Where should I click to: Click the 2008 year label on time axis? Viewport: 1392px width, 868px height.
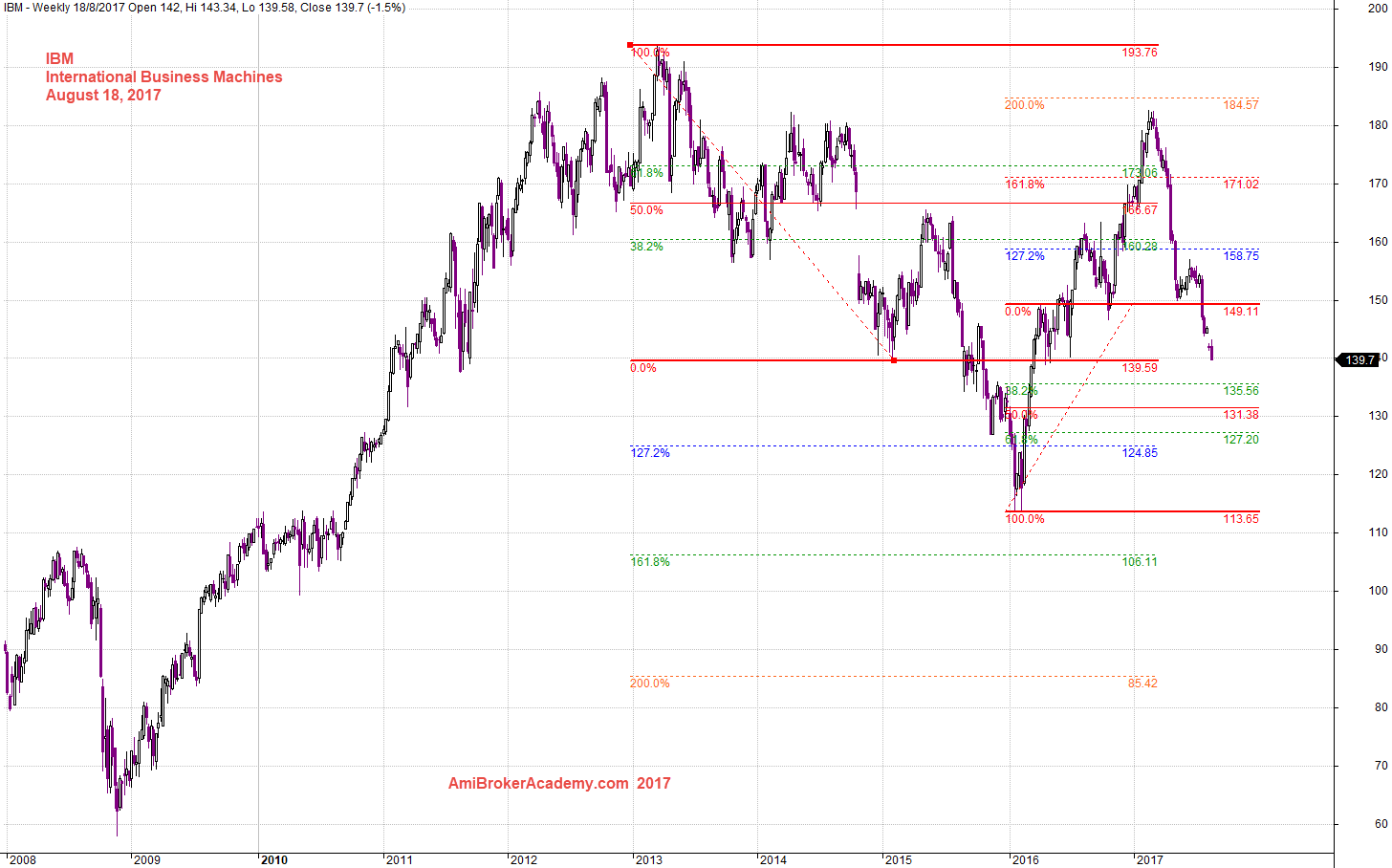(22, 860)
